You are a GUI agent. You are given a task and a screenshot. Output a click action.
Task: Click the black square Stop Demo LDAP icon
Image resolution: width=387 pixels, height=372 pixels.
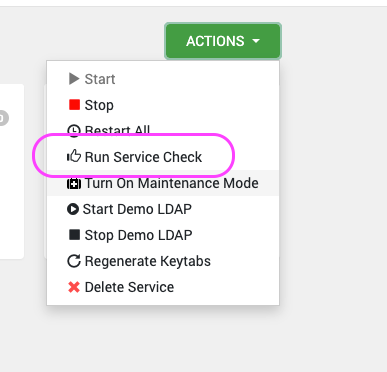tap(74, 235)
